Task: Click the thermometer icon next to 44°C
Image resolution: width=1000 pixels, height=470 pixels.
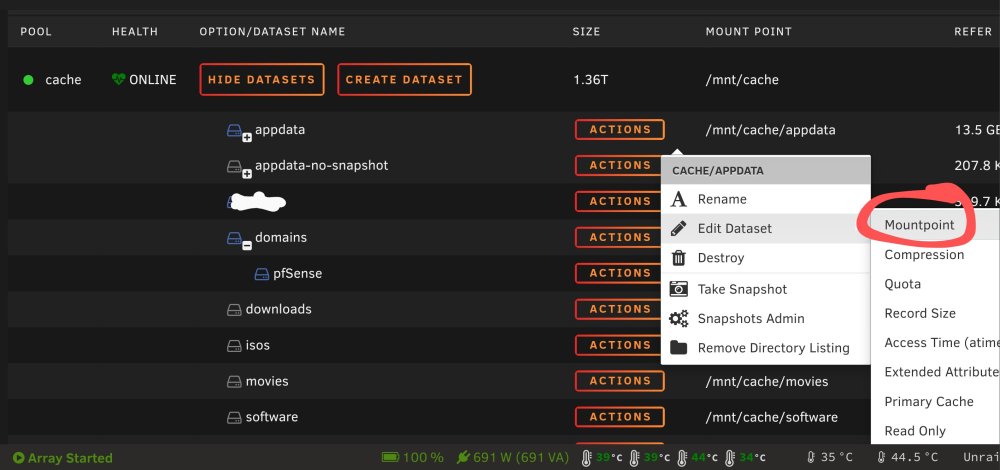Action: tap(682, 457)
